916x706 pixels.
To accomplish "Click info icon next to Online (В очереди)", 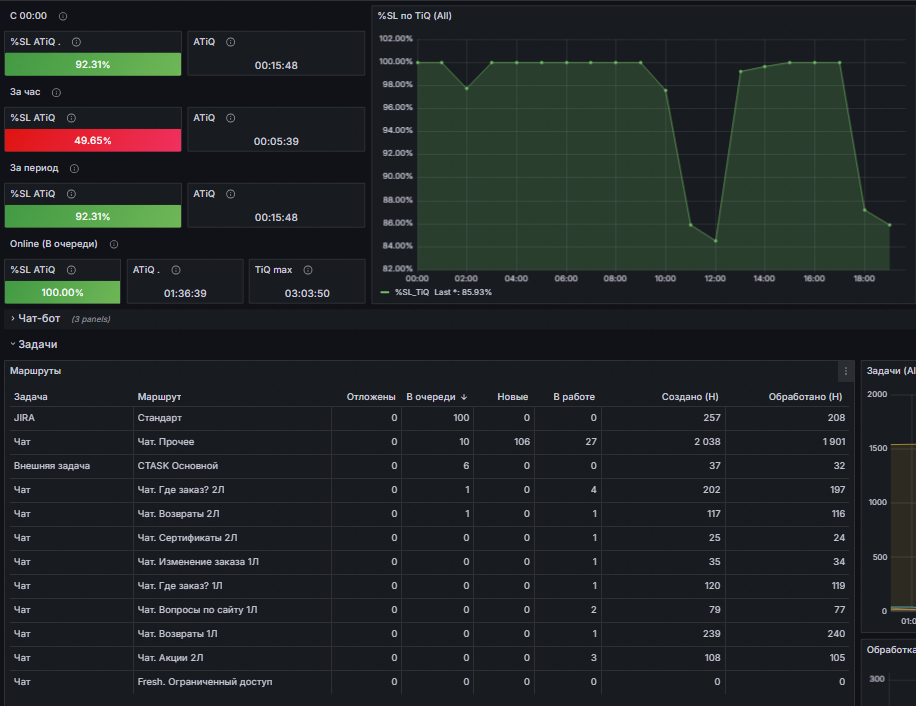I will click(114, 244).
